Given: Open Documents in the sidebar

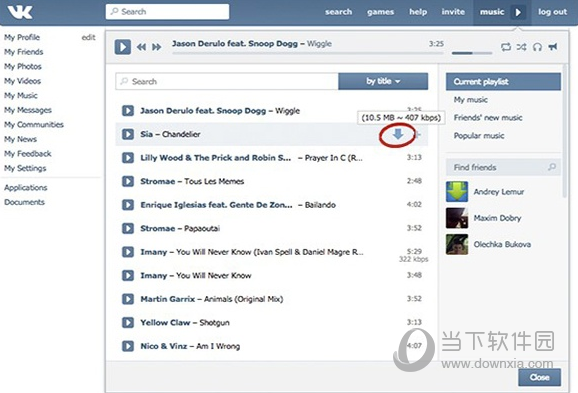Looking at the screenshot, I should tap(24, 202).
